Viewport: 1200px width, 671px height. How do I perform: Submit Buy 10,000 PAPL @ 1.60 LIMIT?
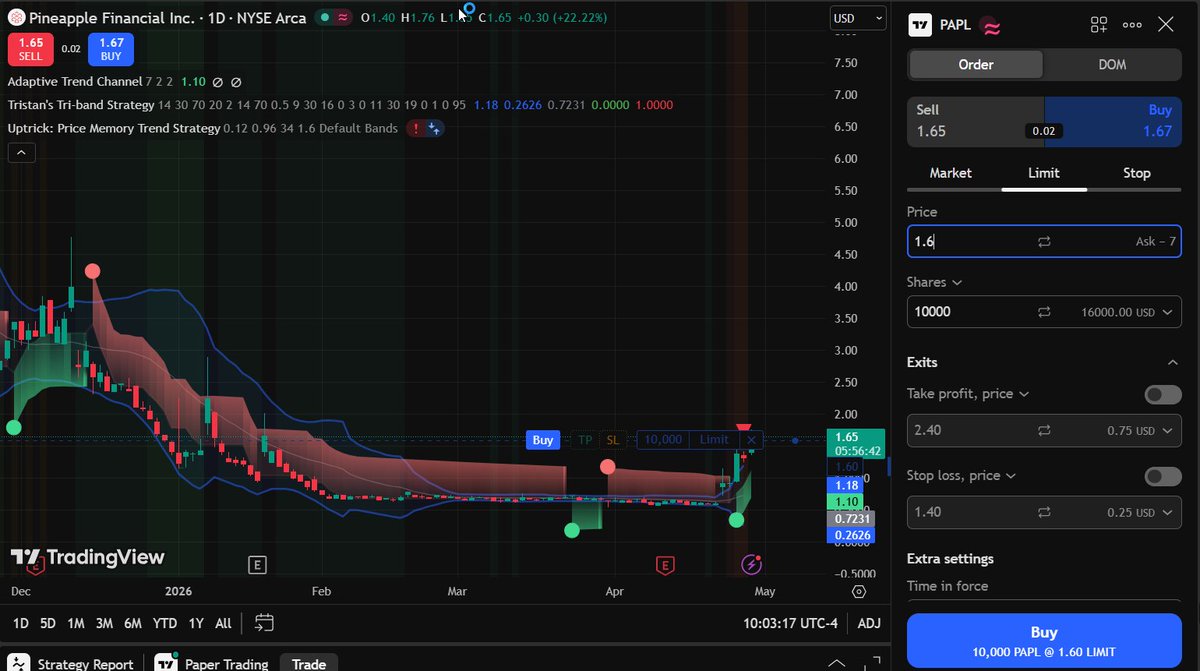tap(1044, 641)
